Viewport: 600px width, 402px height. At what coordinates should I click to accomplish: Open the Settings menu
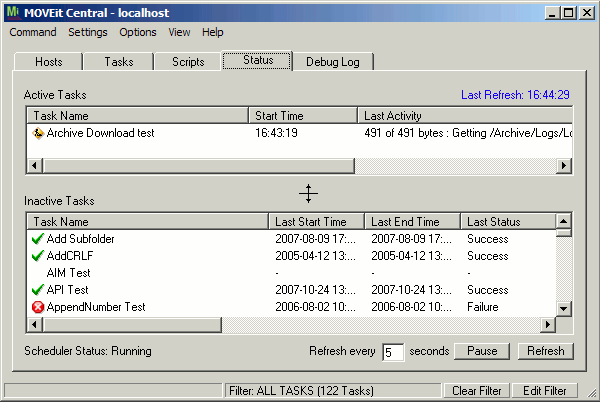[x=88, y=32]
